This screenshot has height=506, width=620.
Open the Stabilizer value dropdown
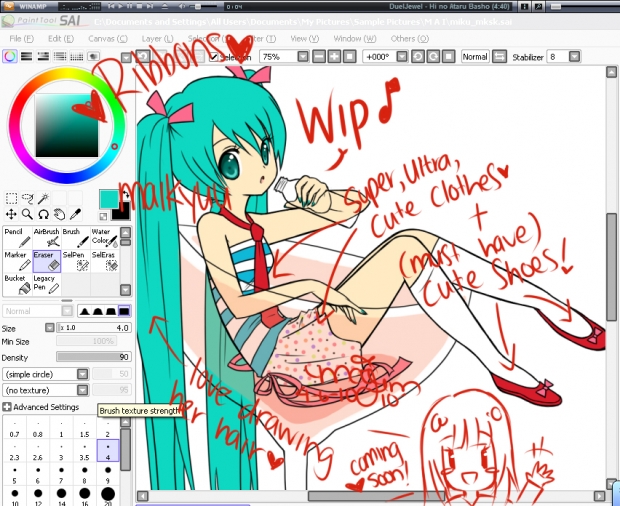click(574, 57)
